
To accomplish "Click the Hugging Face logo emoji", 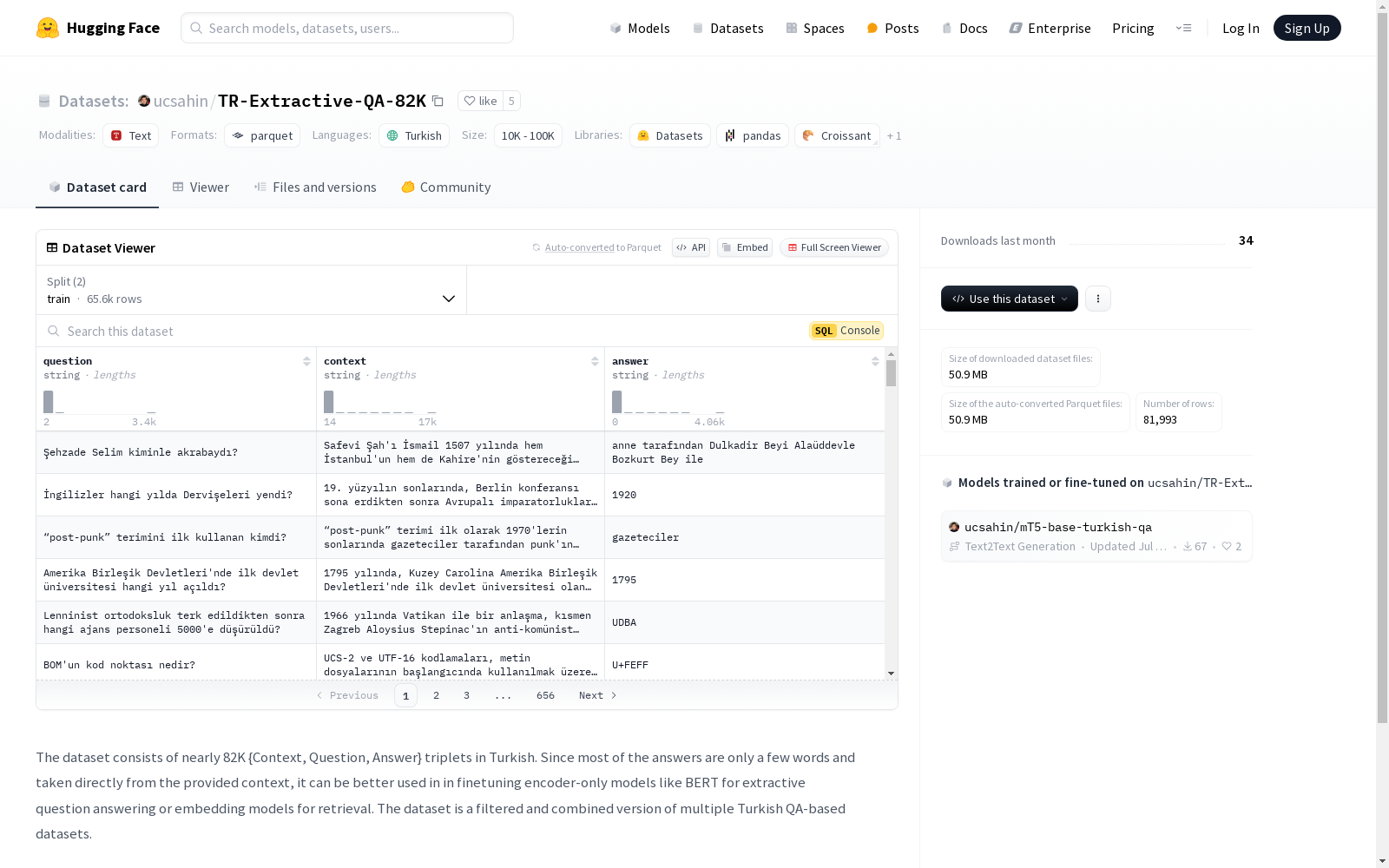I will pos(48,28).
